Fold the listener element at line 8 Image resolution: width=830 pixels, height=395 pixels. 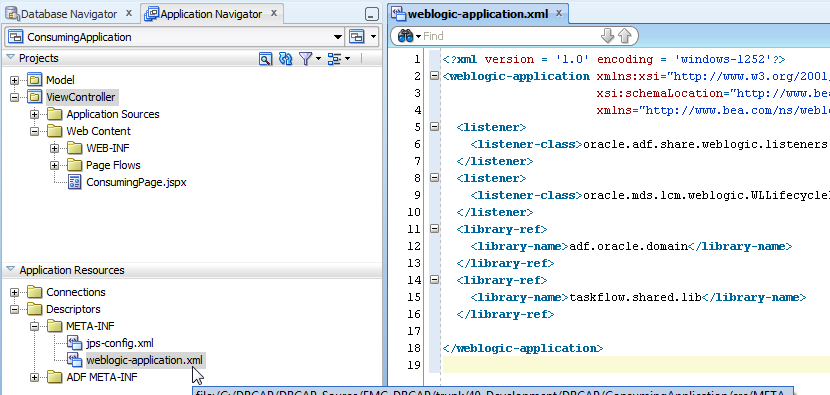434,178
